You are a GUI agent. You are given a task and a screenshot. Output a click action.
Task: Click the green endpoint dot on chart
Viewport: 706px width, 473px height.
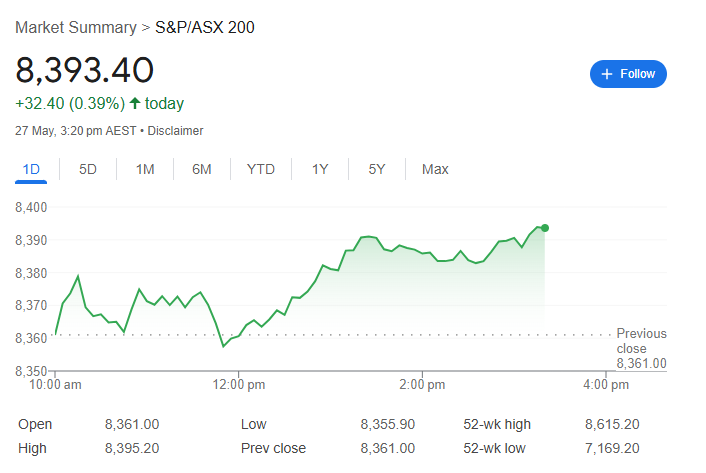(544, 228)
